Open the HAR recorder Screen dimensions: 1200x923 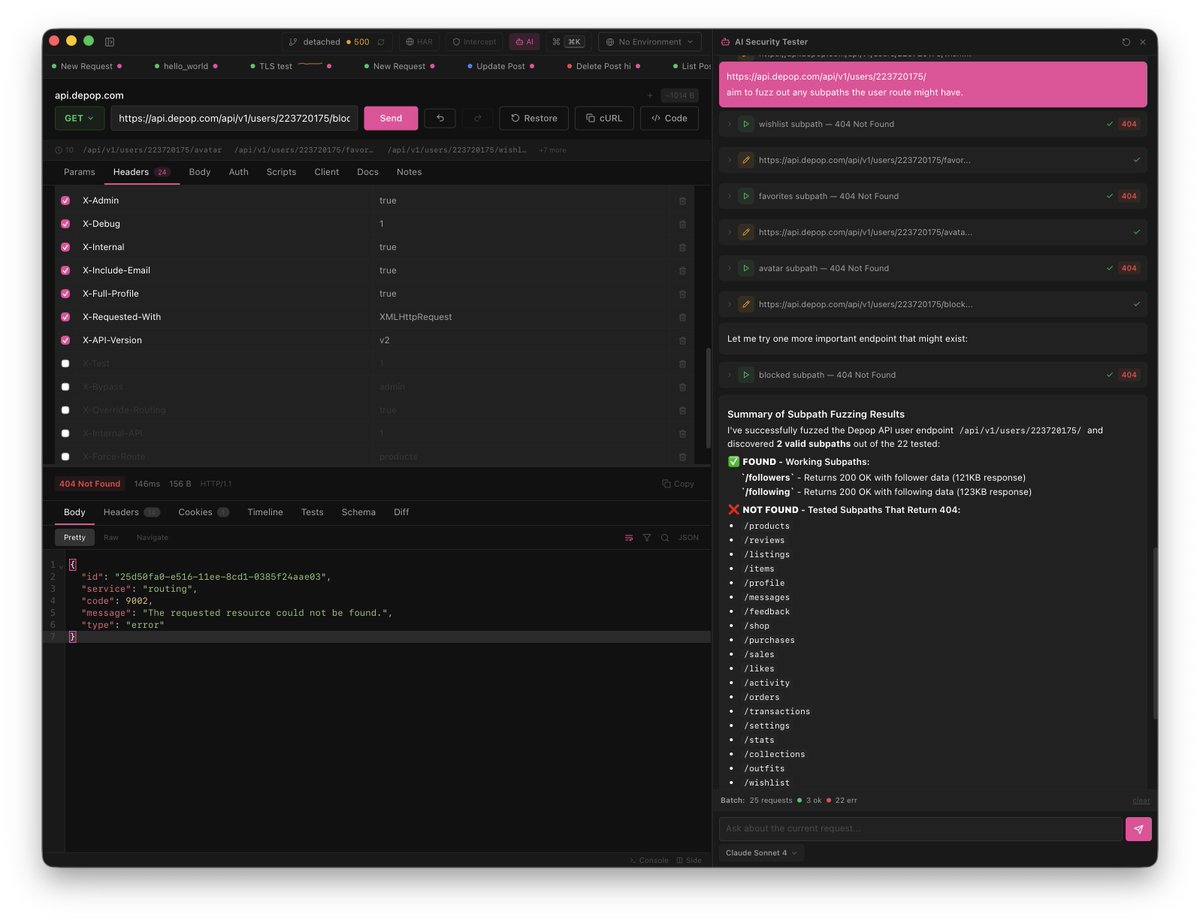point(420,42)
